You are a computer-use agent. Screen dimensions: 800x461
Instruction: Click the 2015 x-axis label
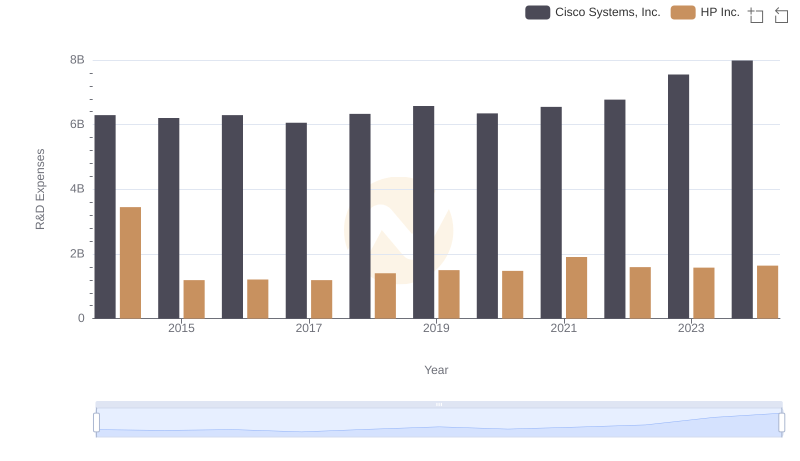181,328
